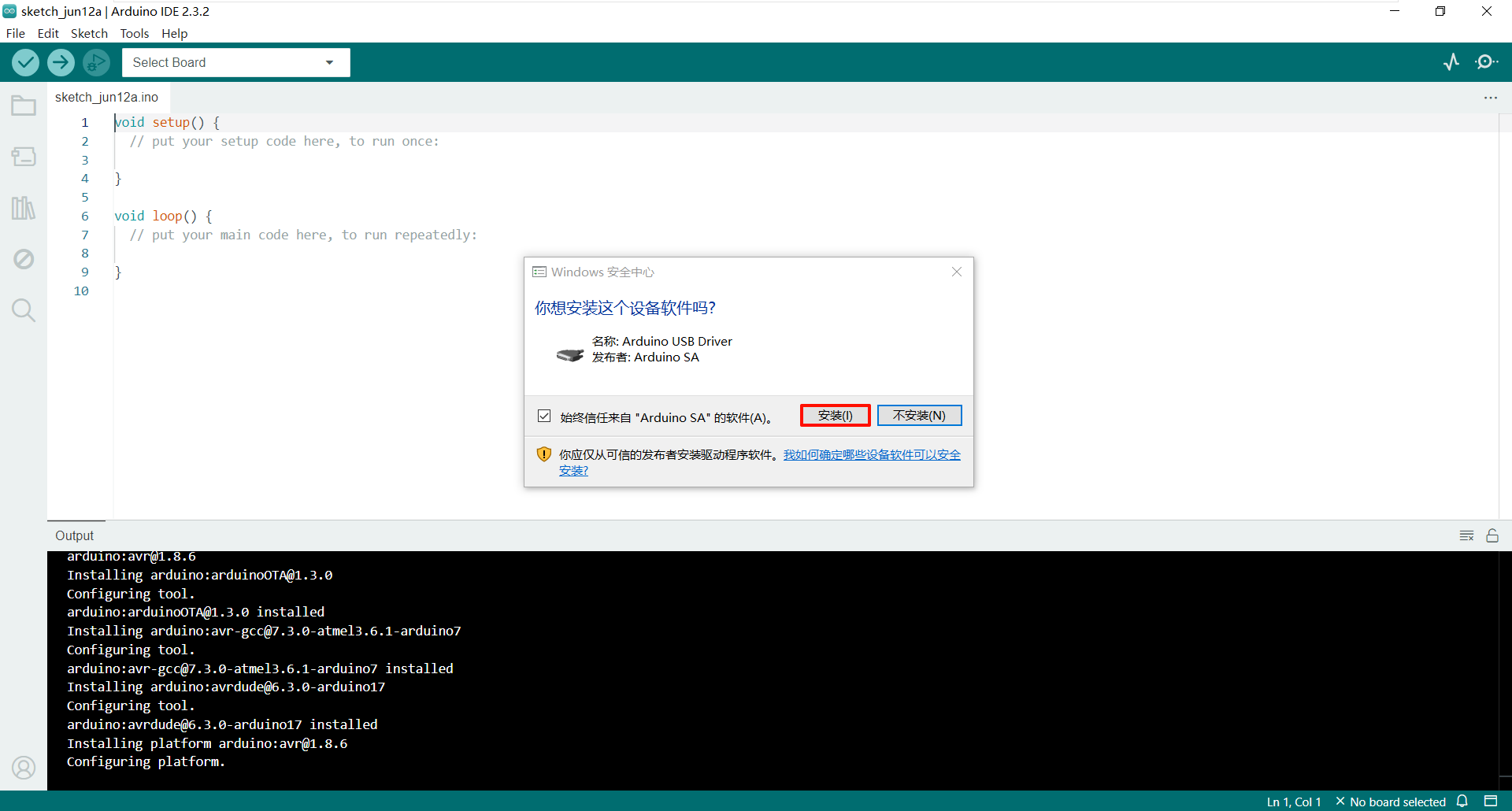Click the 'put your main code here' comment

[x=303, y=235]
